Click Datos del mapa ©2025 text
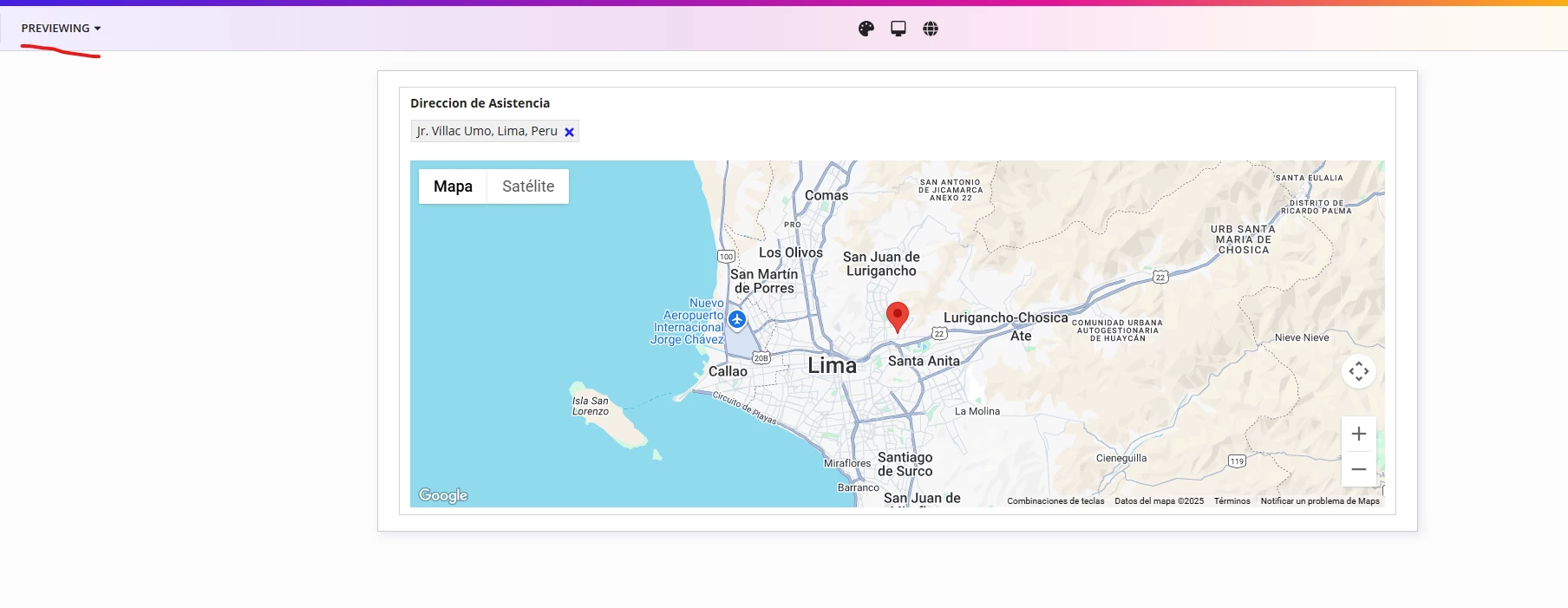The image size is (1568, 608). [x=1160, y=501]
